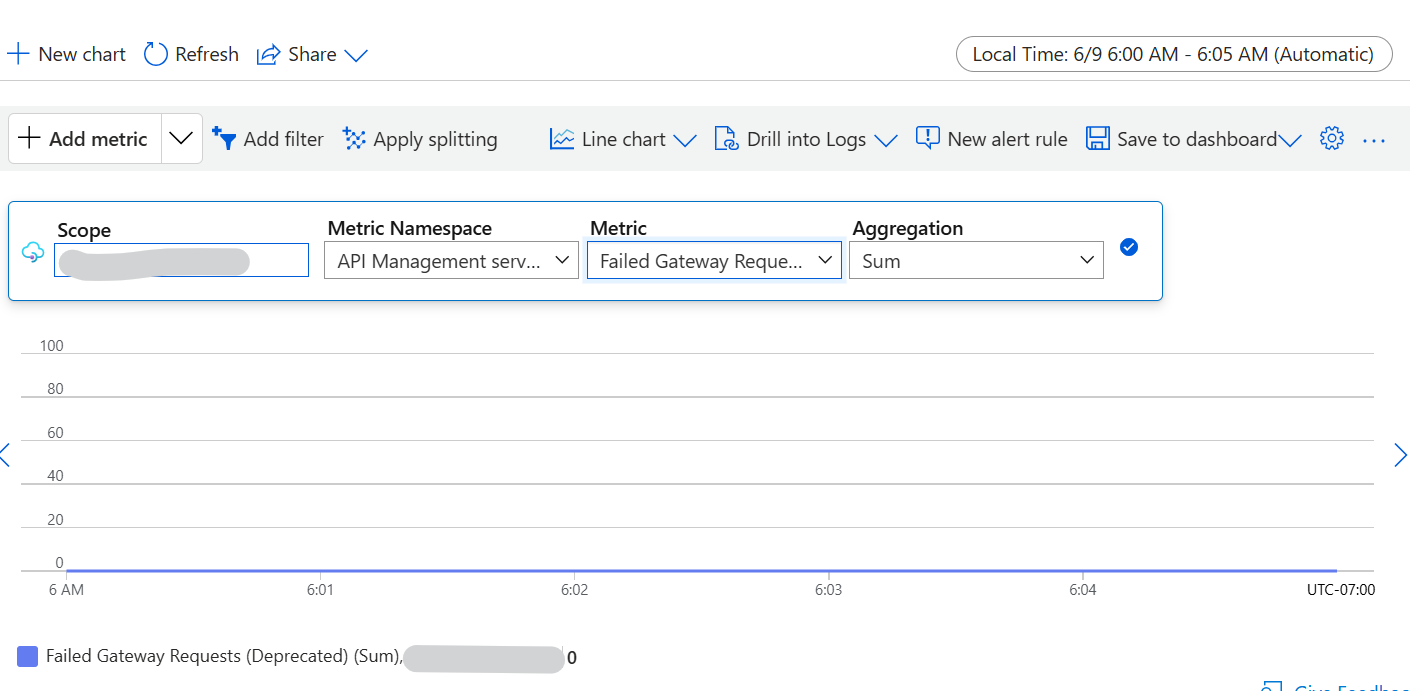Click the cloud scope icon
1410x691 pixels.
click(x=33, y=251)
